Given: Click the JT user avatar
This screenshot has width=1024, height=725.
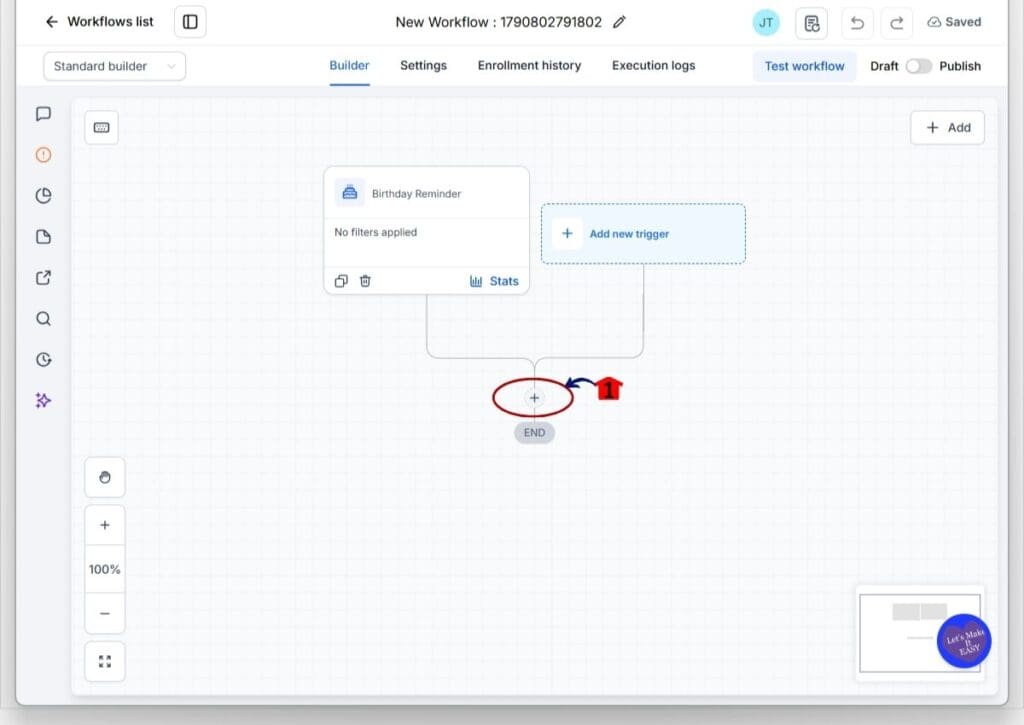Looking at the screenshot, I should point(766,22).
